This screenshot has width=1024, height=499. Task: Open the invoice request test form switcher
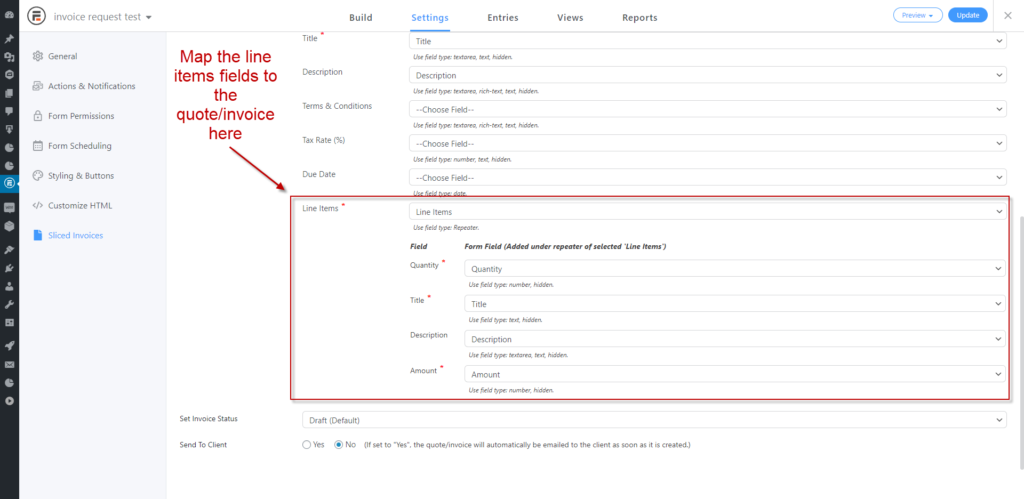coord(103,17)
